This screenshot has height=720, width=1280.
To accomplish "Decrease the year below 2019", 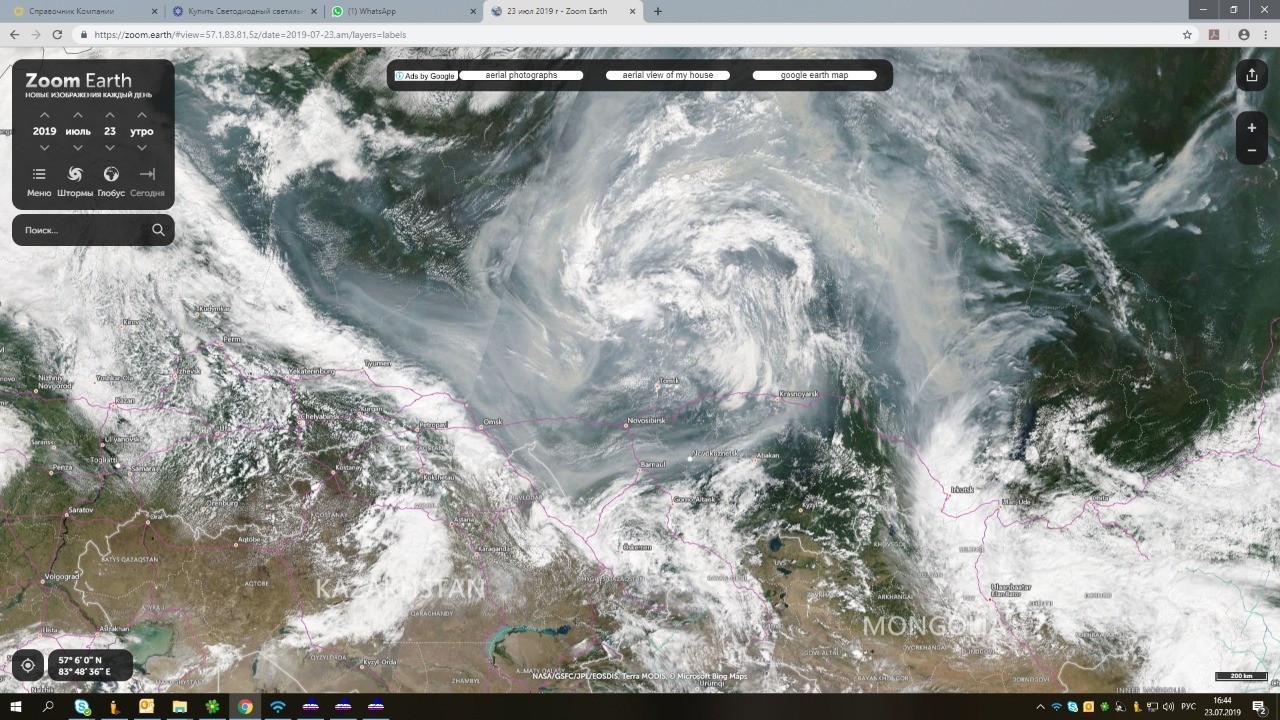I will click(x=44, y=148).
